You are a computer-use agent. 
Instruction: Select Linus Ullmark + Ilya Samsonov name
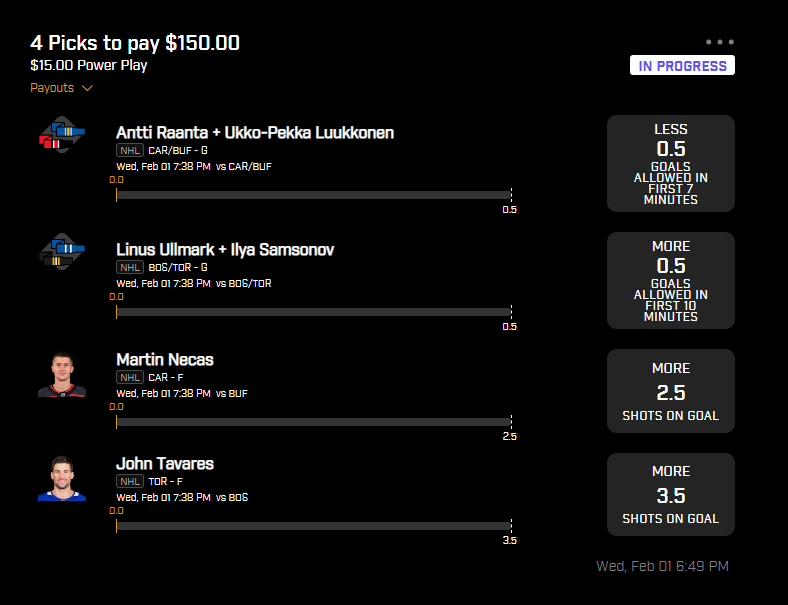point(225,250)
